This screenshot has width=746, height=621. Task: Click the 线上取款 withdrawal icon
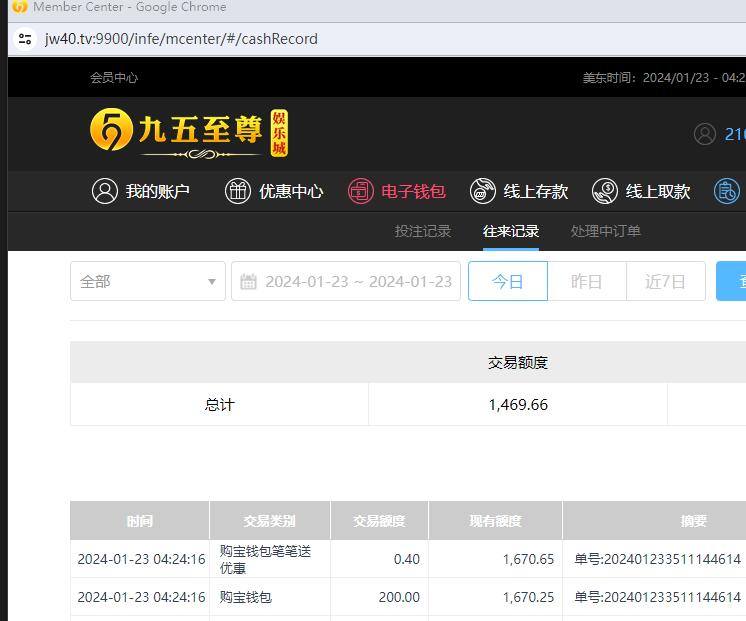click(605, 191)
